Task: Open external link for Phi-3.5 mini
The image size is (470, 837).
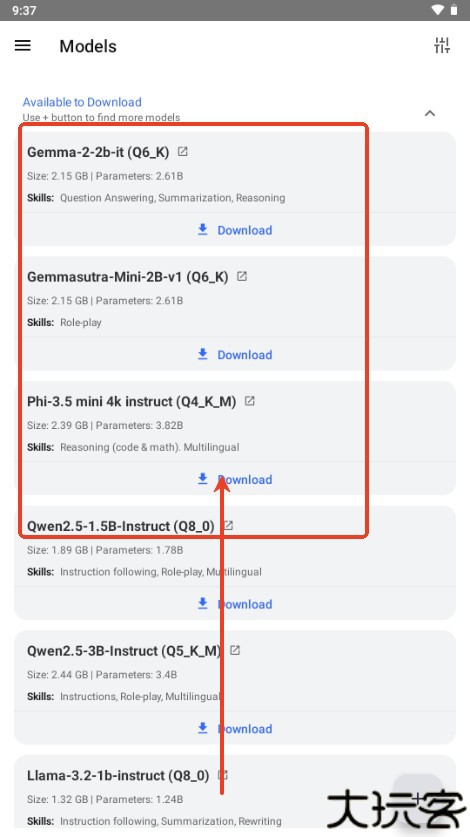Action: 249,401
